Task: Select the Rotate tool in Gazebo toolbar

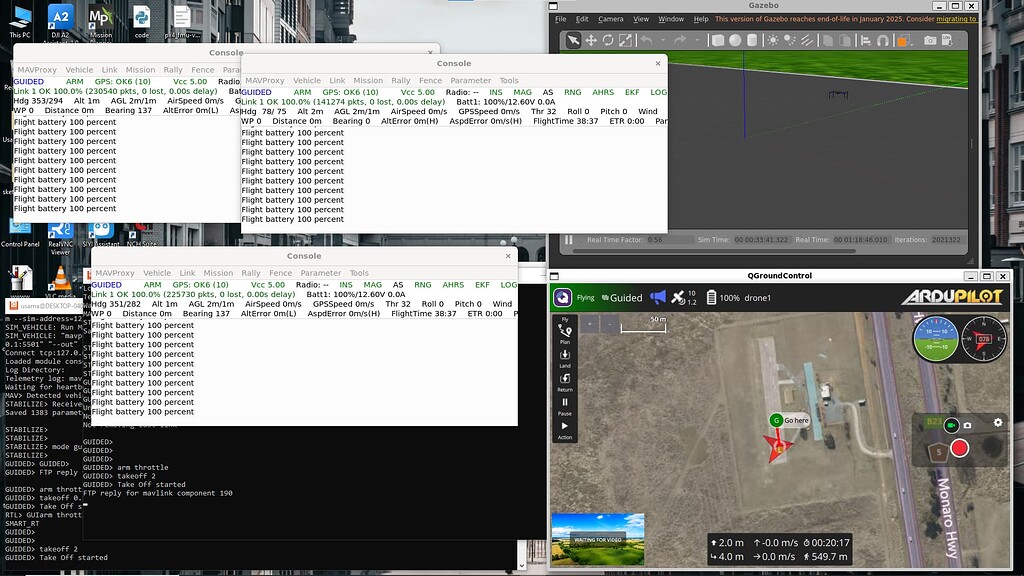Action: 608,40
